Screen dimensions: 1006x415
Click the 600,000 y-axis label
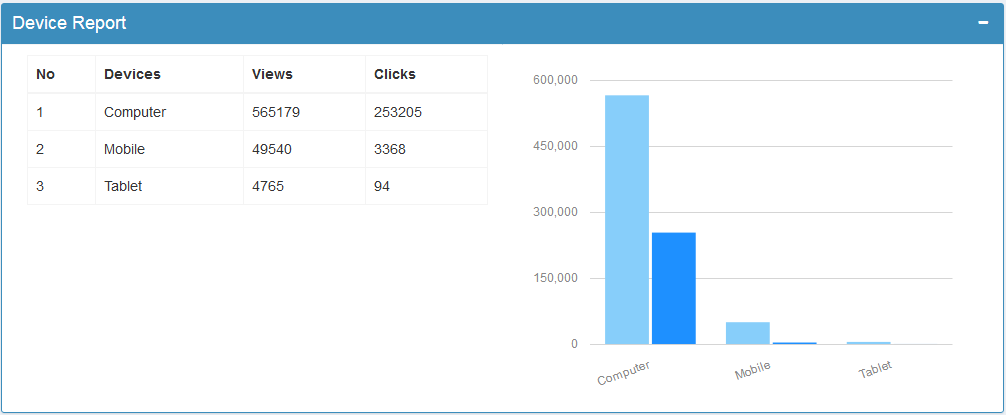pyautogui.click(x=558, y=80)
